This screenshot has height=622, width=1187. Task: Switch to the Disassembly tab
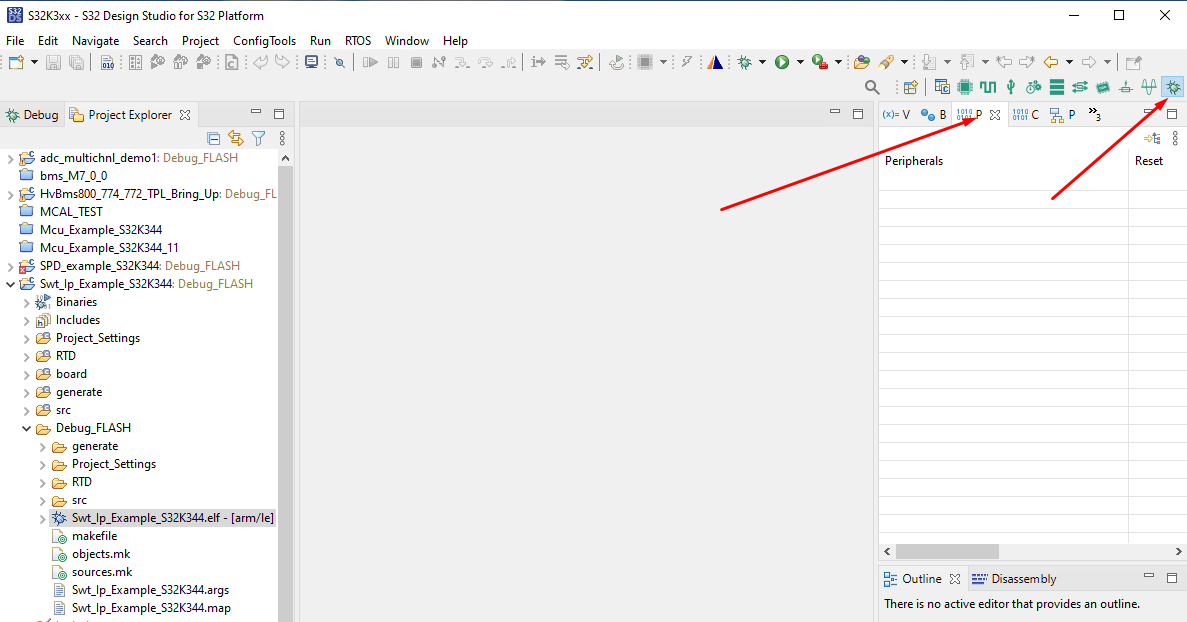(1014, 579)
